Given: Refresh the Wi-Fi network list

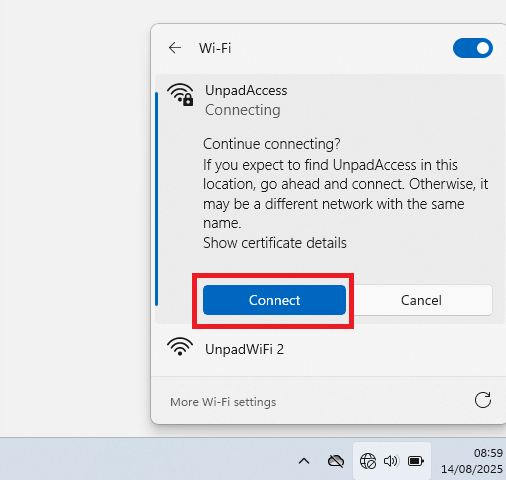Looking at the screenshot, I should click(x=483, y=400).
